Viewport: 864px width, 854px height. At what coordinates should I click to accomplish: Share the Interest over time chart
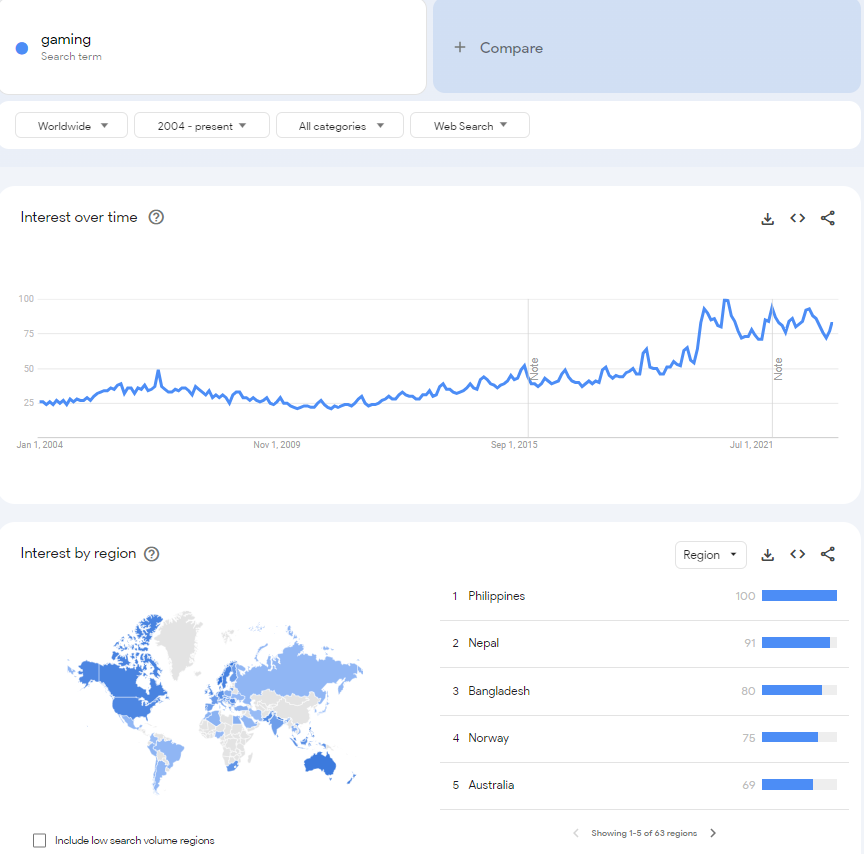(x=827, y=218)
